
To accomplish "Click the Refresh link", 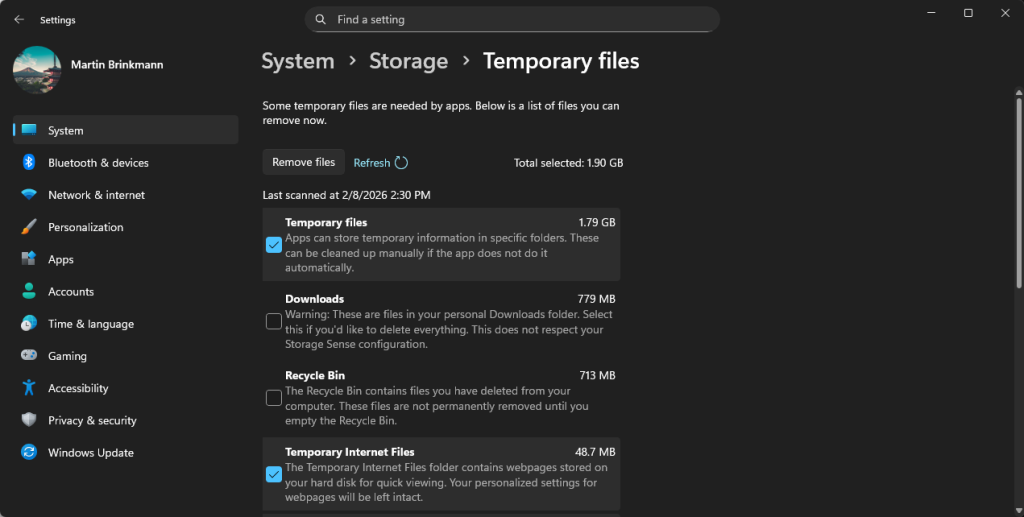I will tap(372, 163).
